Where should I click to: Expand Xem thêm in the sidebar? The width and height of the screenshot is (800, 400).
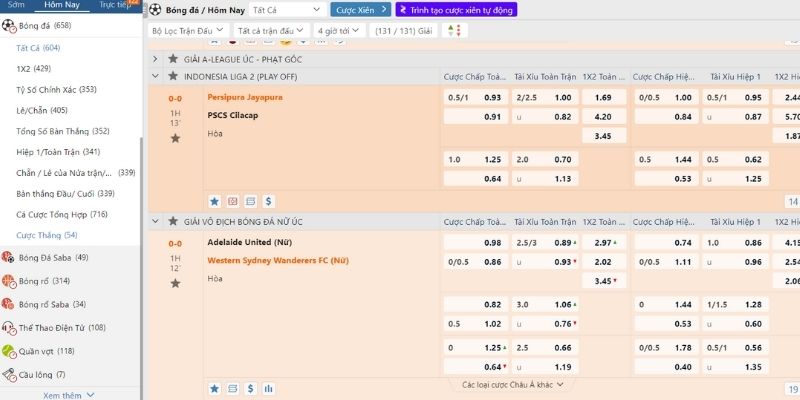[x=69, y=395]
